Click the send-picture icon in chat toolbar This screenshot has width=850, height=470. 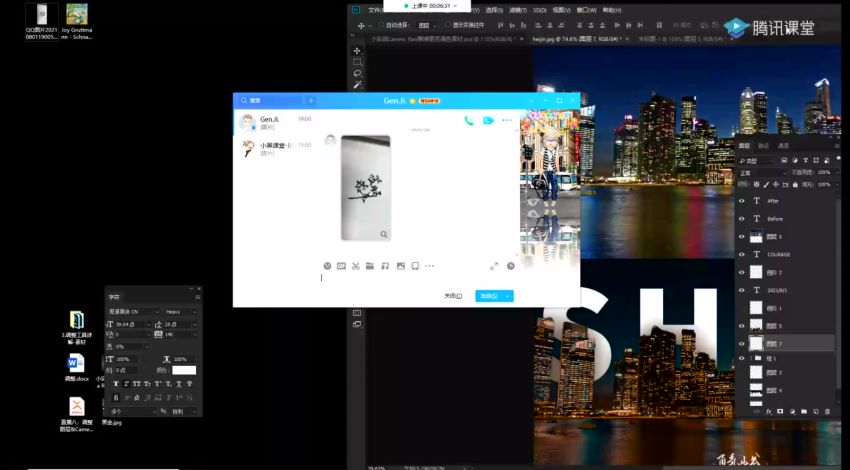point(401,266)
